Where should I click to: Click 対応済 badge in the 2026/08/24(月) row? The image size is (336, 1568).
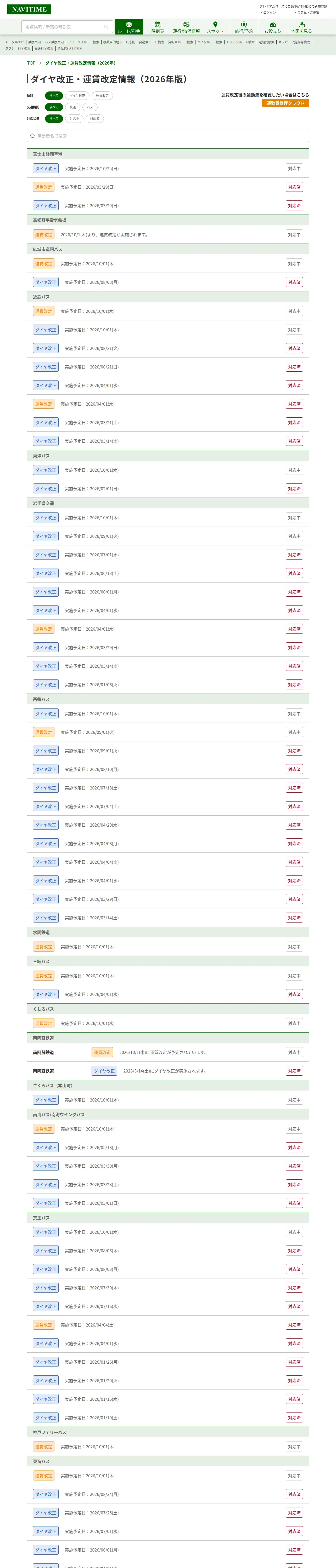click(x=295, y=1494)
